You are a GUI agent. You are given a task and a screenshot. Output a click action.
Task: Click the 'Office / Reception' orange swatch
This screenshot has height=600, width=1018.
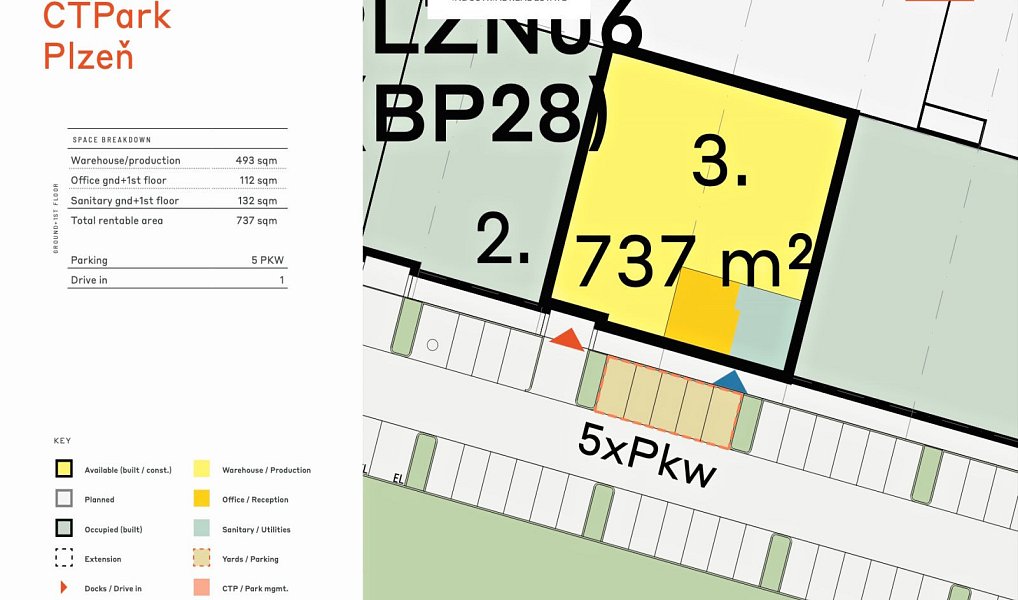pyautogui.click(x=202, y=499)
